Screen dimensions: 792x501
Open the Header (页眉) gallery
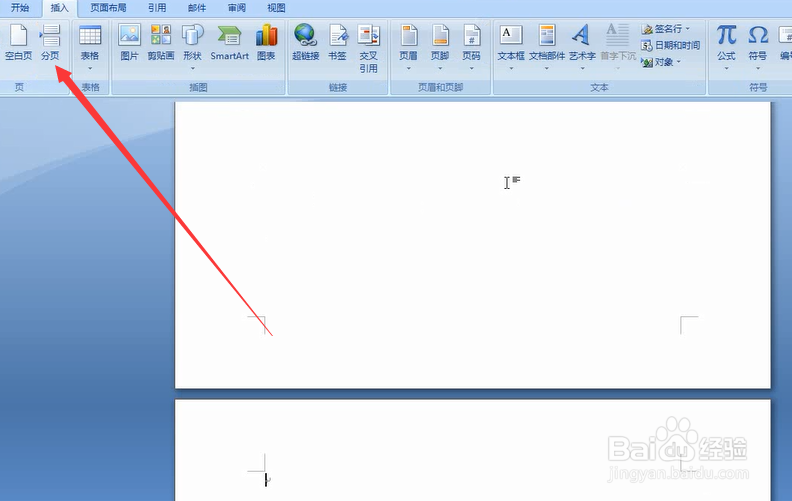[x=409, y=47]
